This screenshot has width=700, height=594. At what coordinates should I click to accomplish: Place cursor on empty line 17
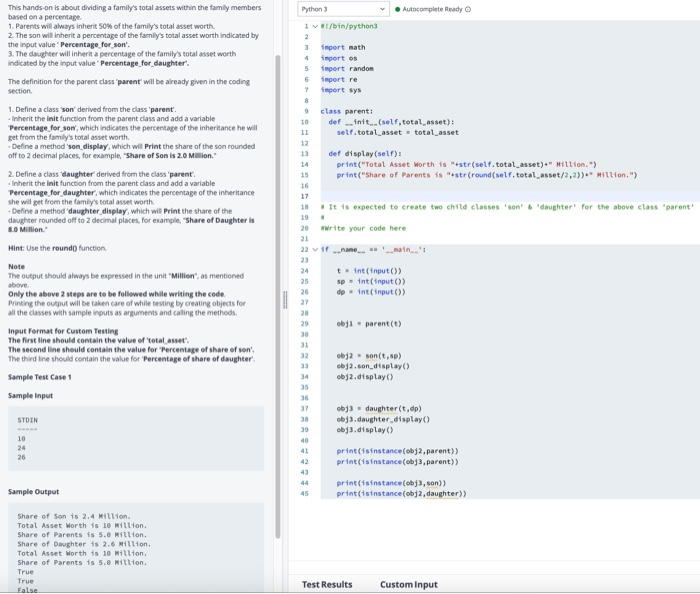[x=510, y=196]
